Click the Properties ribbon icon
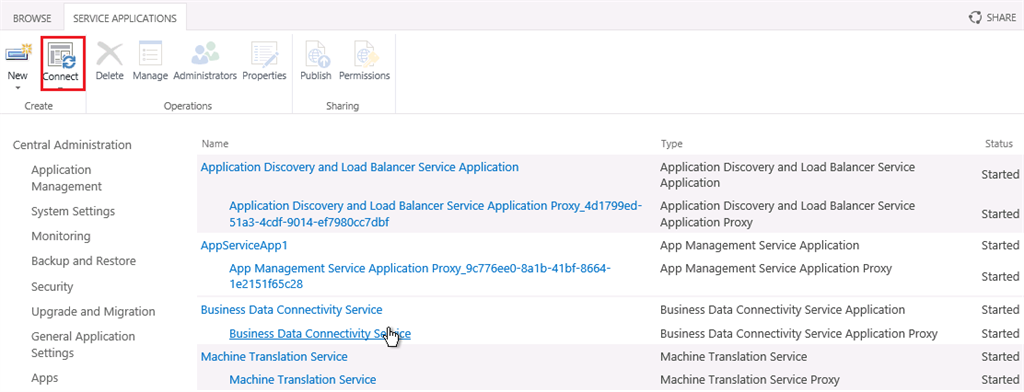 tap(264, 54)
